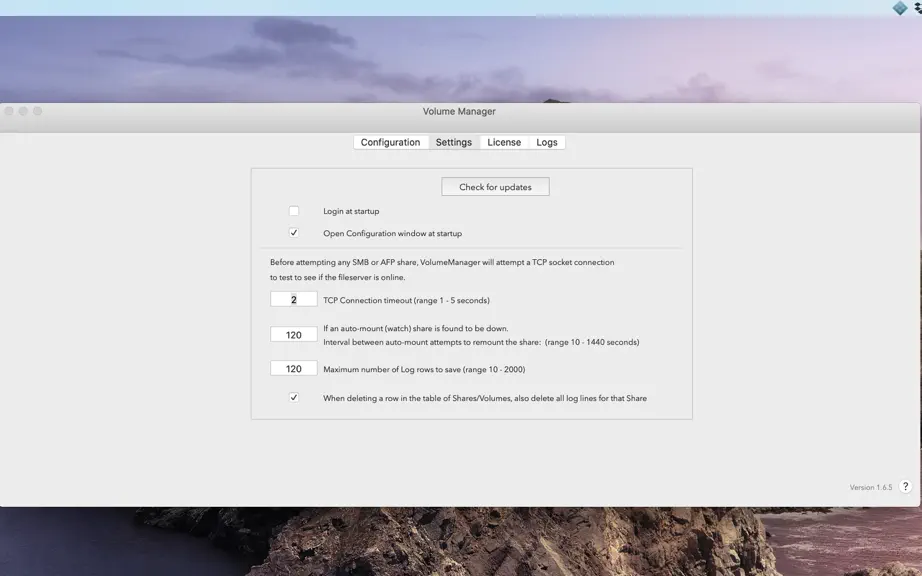Enable the Login at startup checkbox
Screen dimensions: 922x576
click(294, 211)
